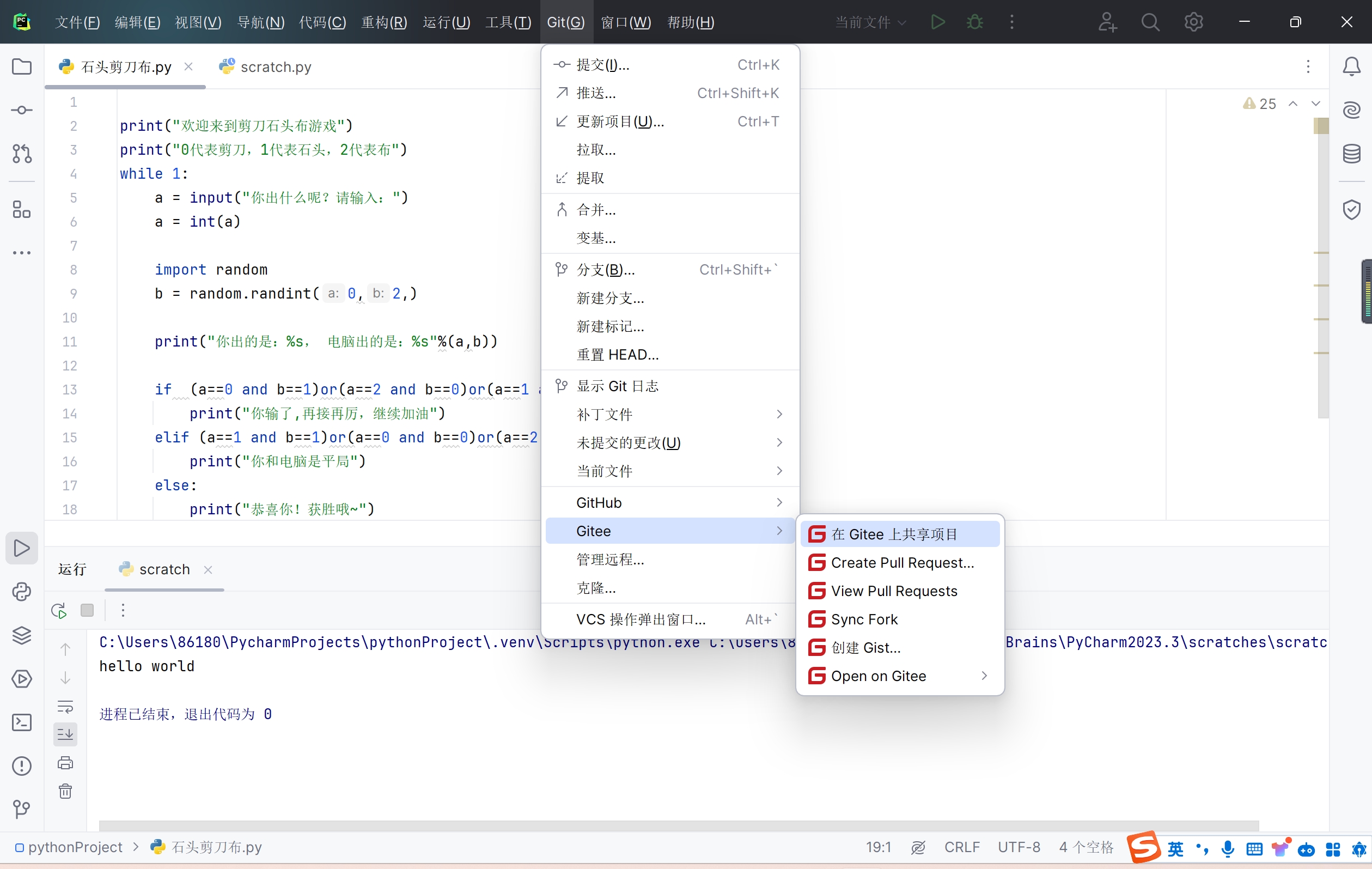The image size is (1372, 869).
Task: Open the current file run configuration dropdown
Action: coord(870,22)
